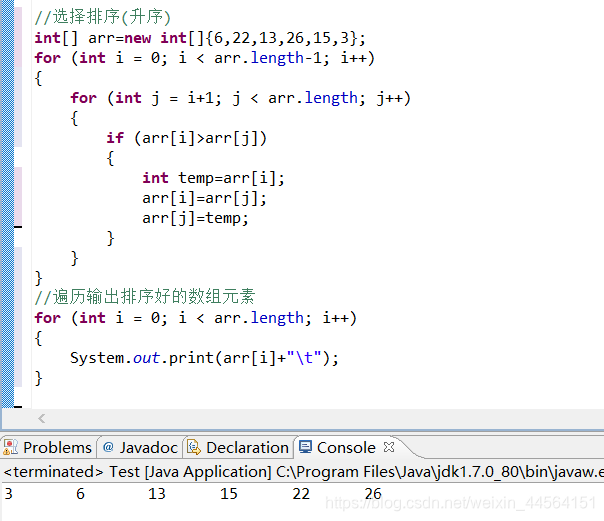Click the outer for loop with arr.length-1
Viewport: 604px width, 521px height.
[x=205, y=58]
